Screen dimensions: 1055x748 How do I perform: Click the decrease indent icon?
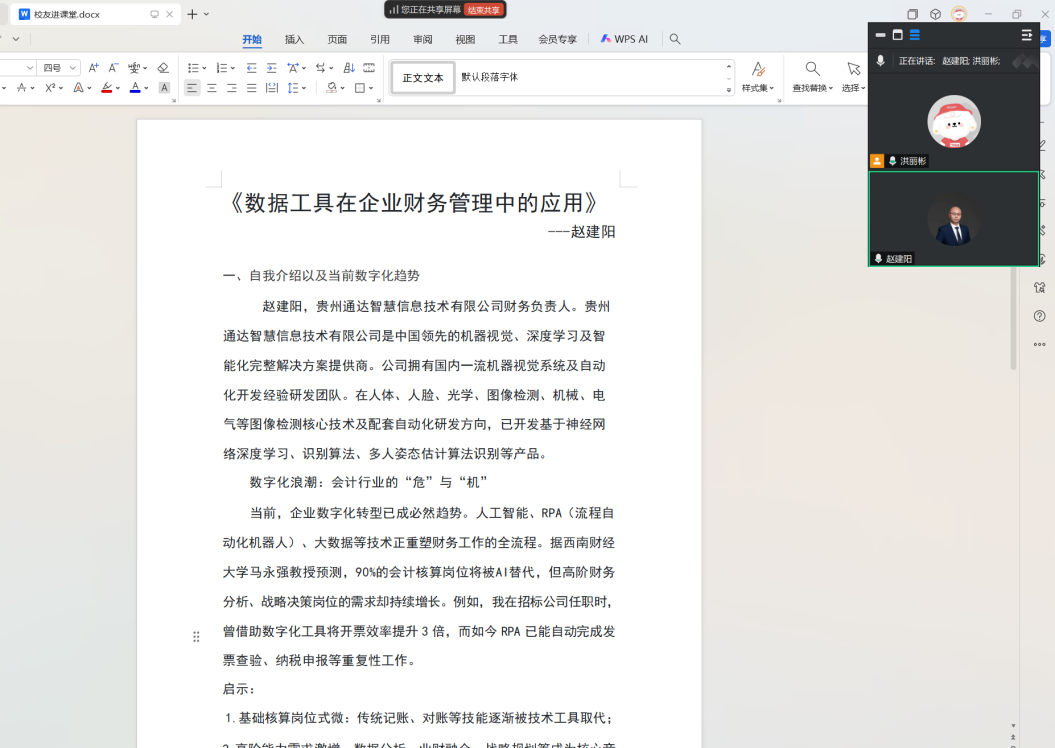click(x=251, y=68)
